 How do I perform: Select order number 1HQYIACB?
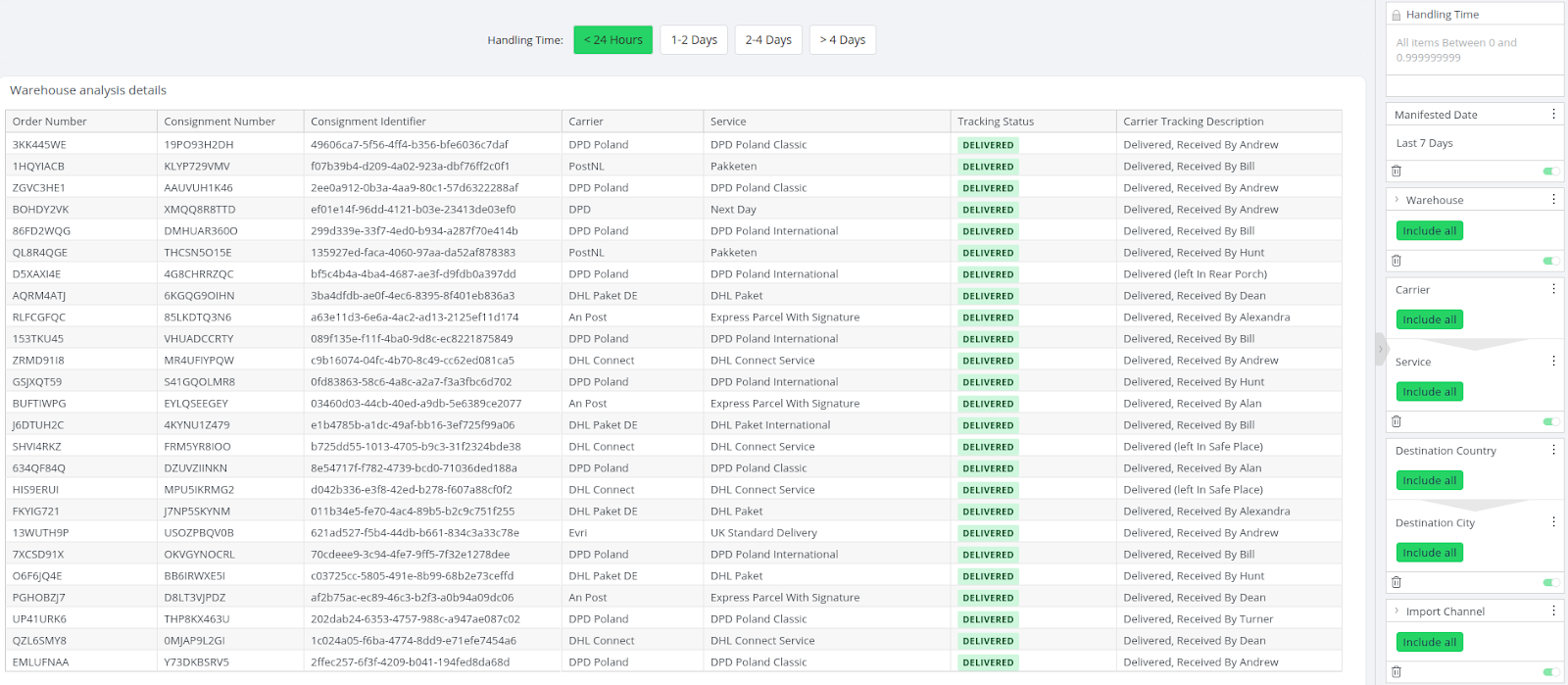pyautogui.click(x=38, y=167)
